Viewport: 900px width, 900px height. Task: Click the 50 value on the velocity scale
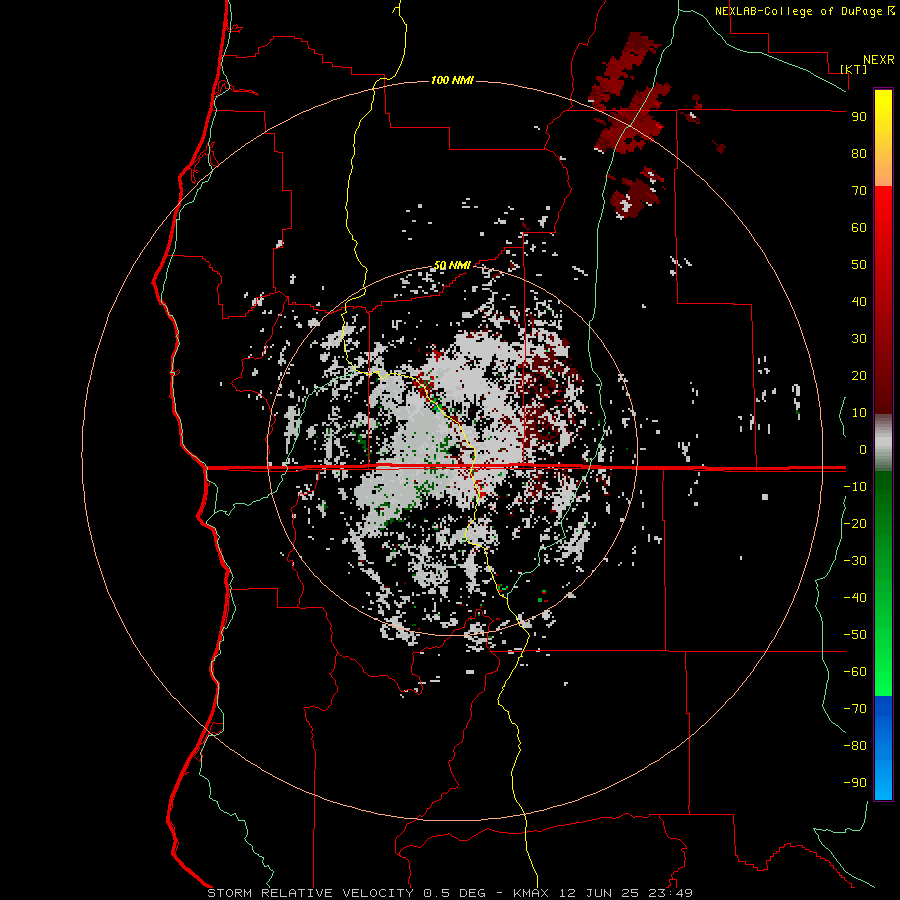pyautogui.click(x=859, y=265)
